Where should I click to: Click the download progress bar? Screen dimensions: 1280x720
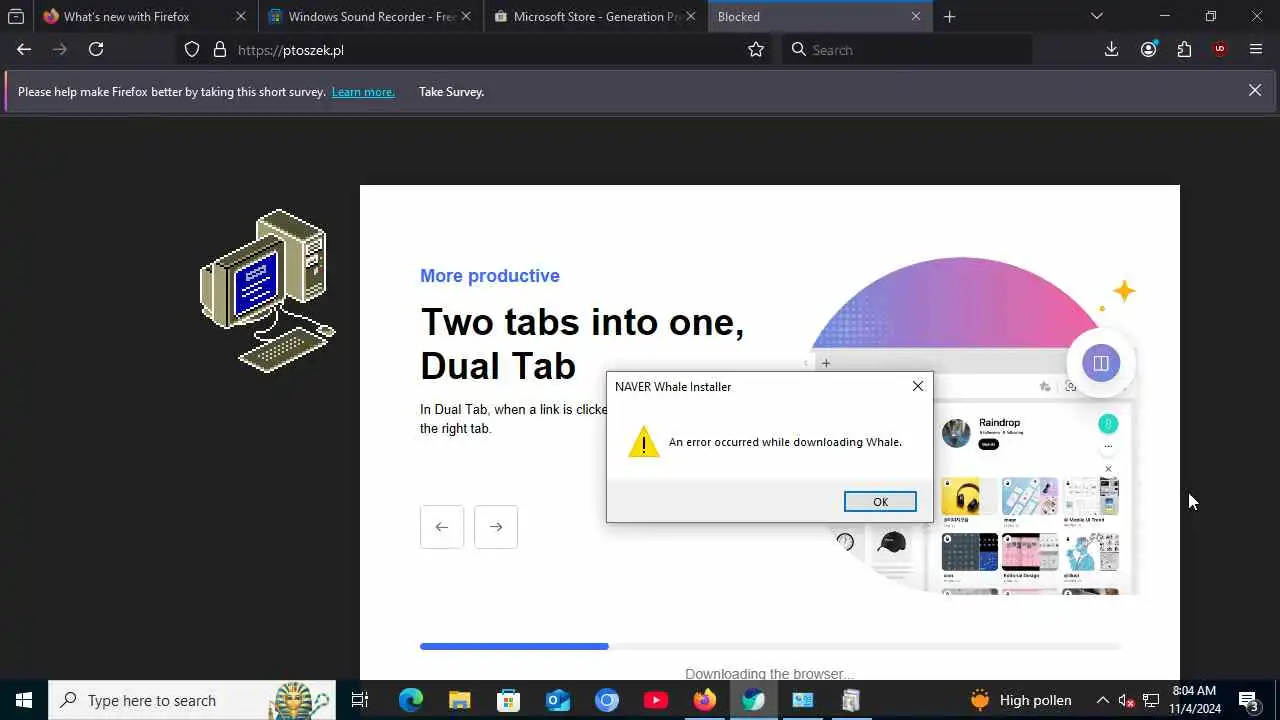pos(770,647)
